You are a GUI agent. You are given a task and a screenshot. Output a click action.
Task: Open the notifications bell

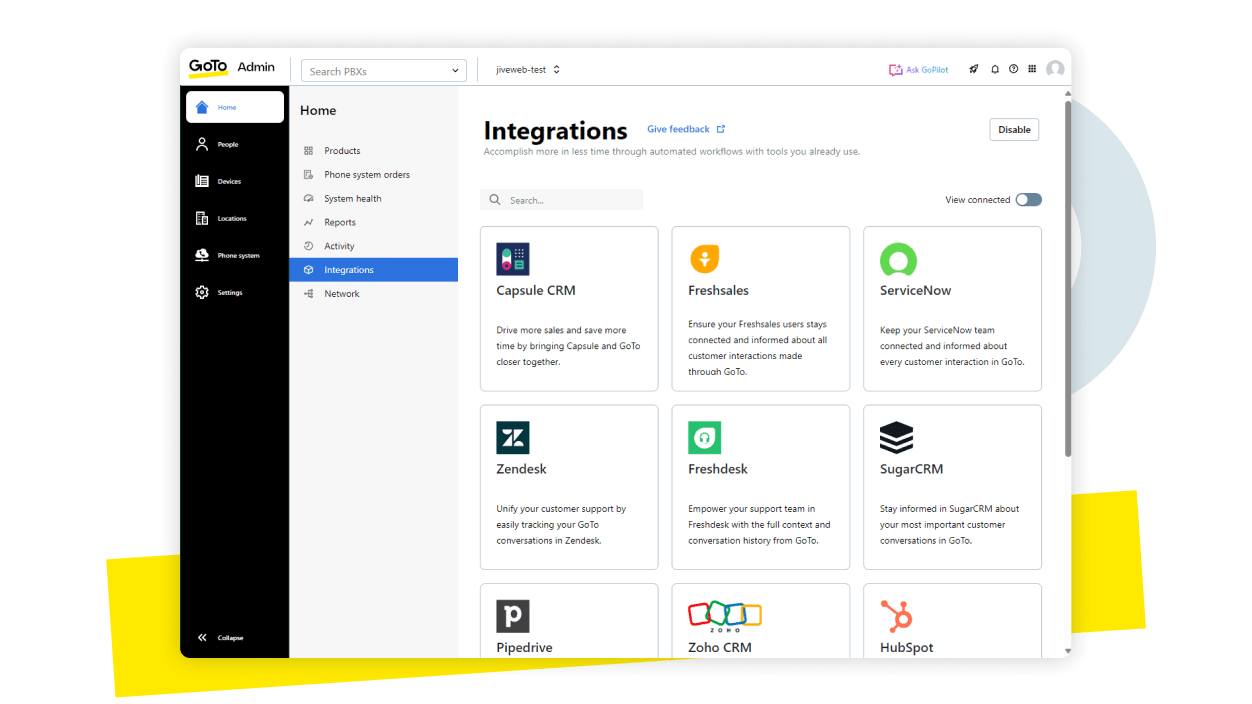click(x=994, y=68)
